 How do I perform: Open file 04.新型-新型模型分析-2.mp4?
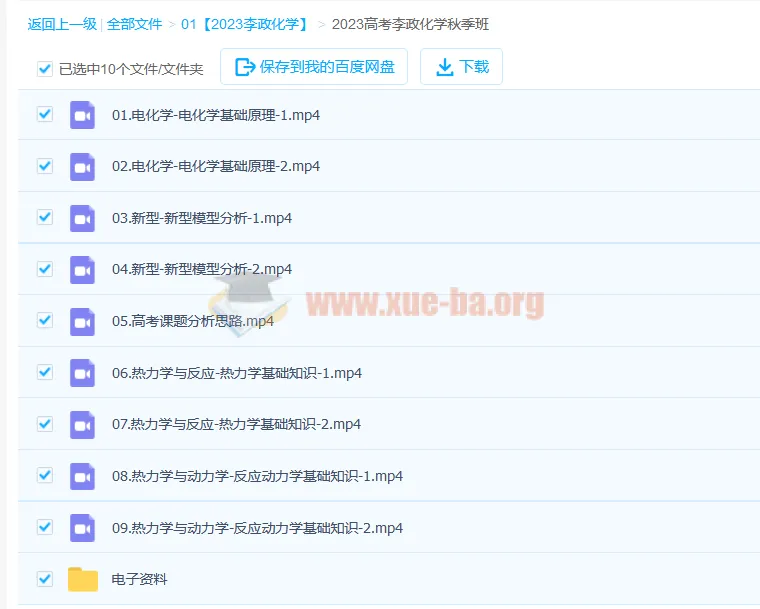(202, 270)
